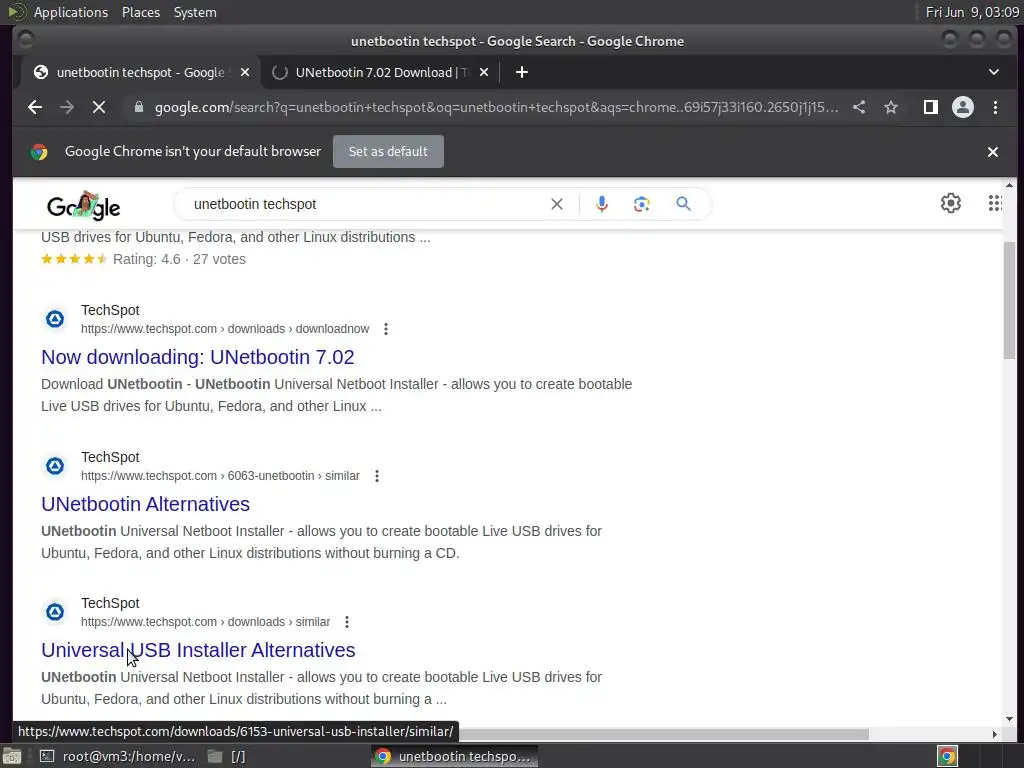This screenshot has height=768, width=1024.
Task: Click the scroll-down arrow of the page
Action: click(1010, 719)
